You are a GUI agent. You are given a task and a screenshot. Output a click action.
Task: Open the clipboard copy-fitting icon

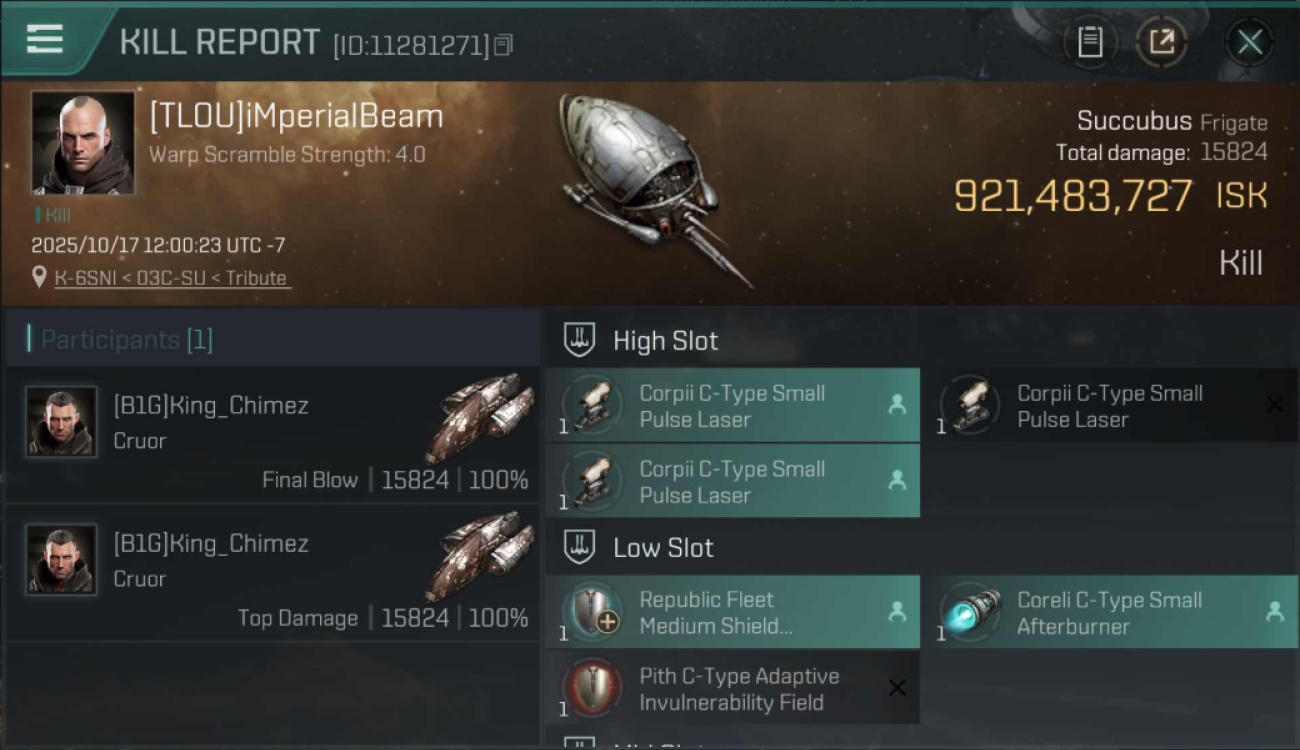(1090, 42)
